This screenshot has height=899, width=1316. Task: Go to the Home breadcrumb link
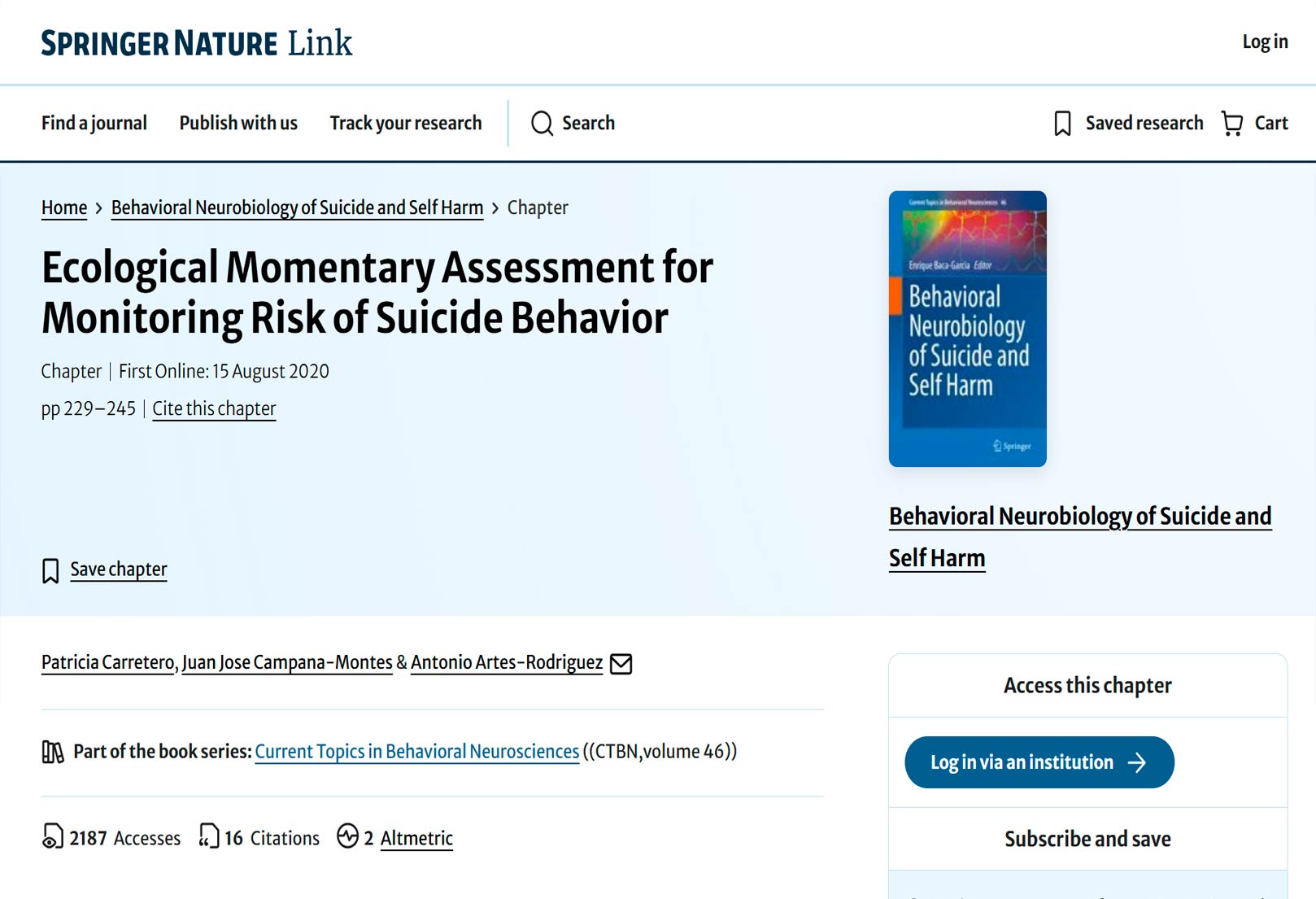tap(64, 207)
